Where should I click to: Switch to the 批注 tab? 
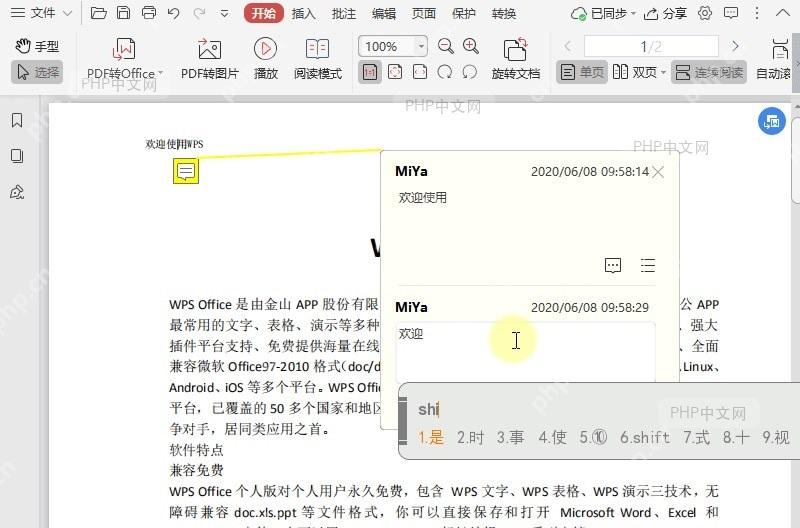(x=343, y=14)
